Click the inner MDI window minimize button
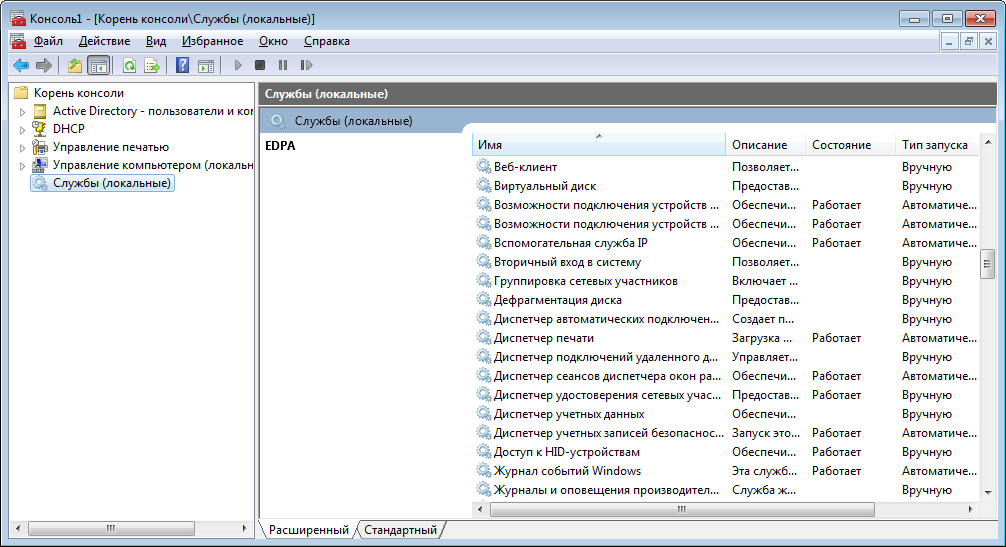The image size is (1006, 547). 949,42
